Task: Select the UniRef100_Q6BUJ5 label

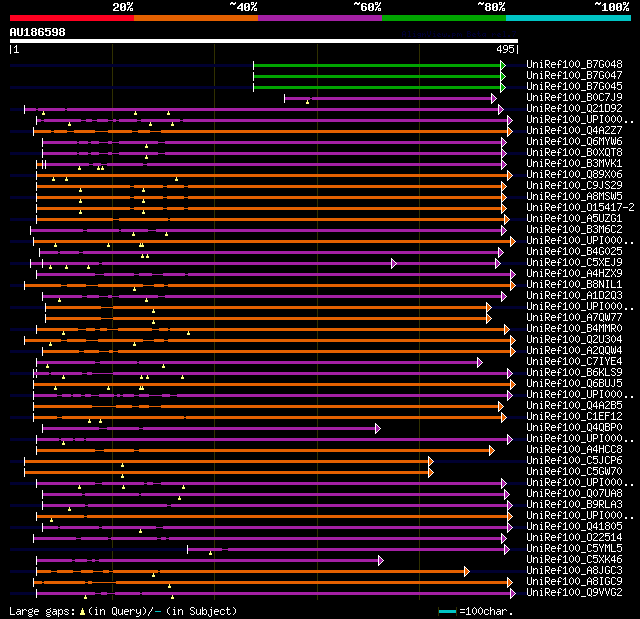Action: tap(574, 384)
